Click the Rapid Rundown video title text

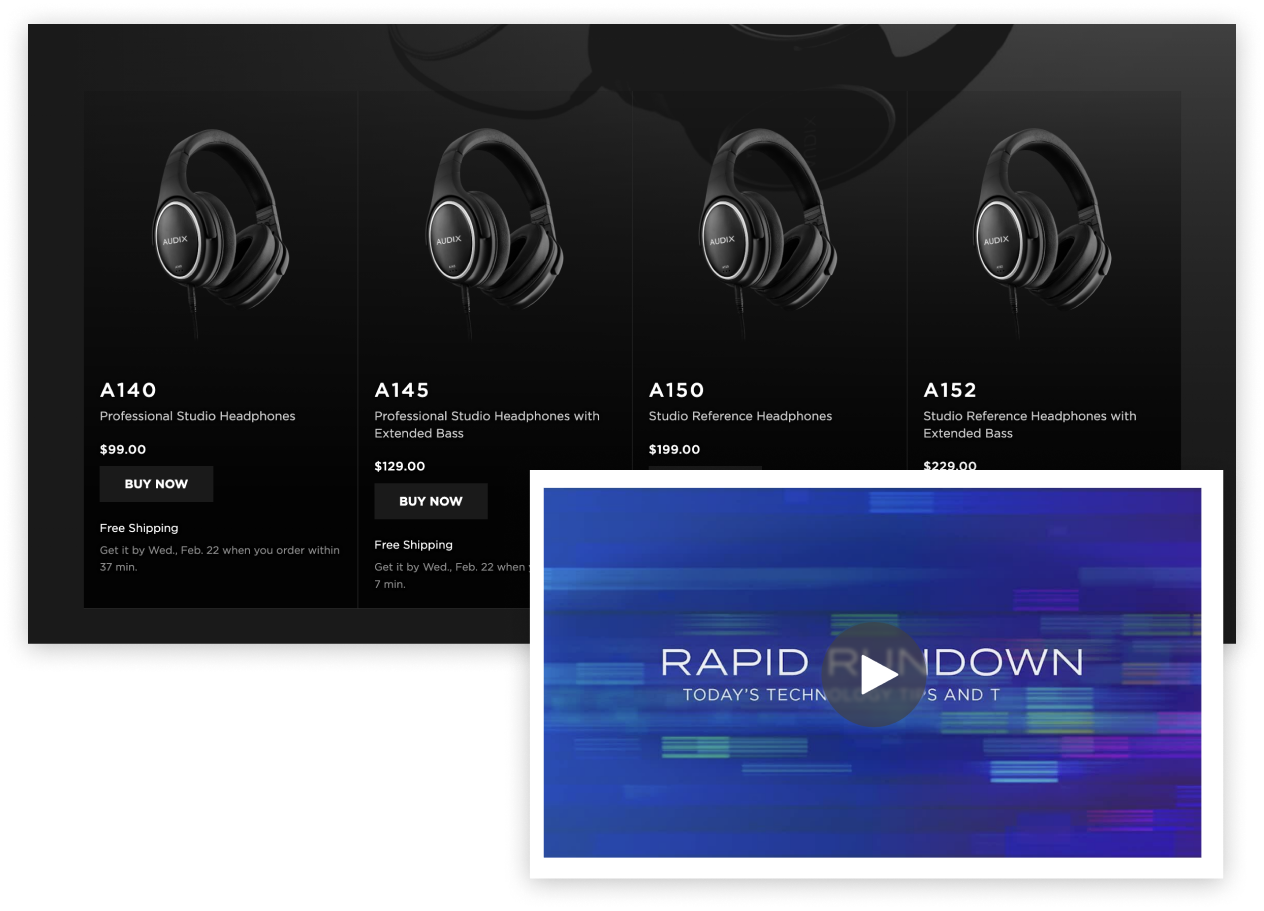872,663
